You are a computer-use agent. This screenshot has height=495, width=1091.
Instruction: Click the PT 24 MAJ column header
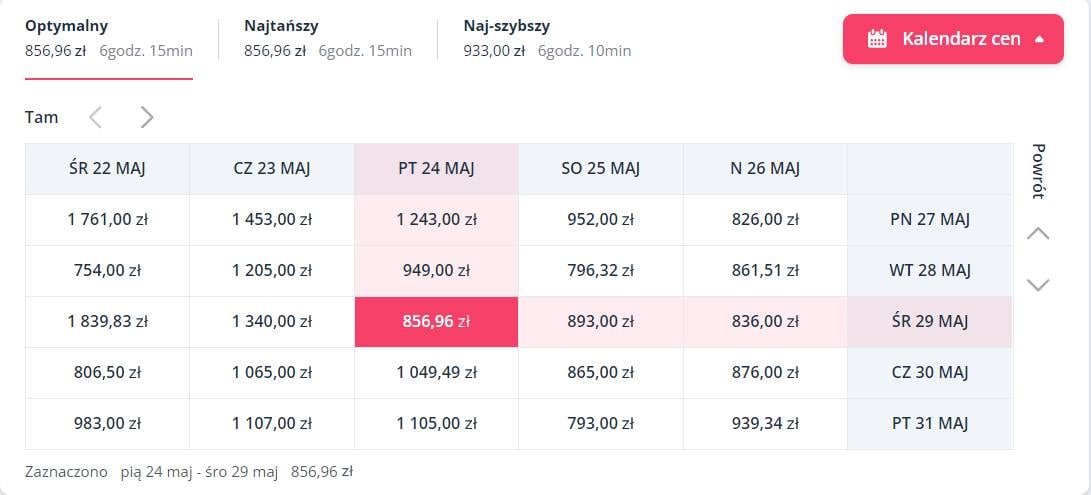(x=436, y=169)
